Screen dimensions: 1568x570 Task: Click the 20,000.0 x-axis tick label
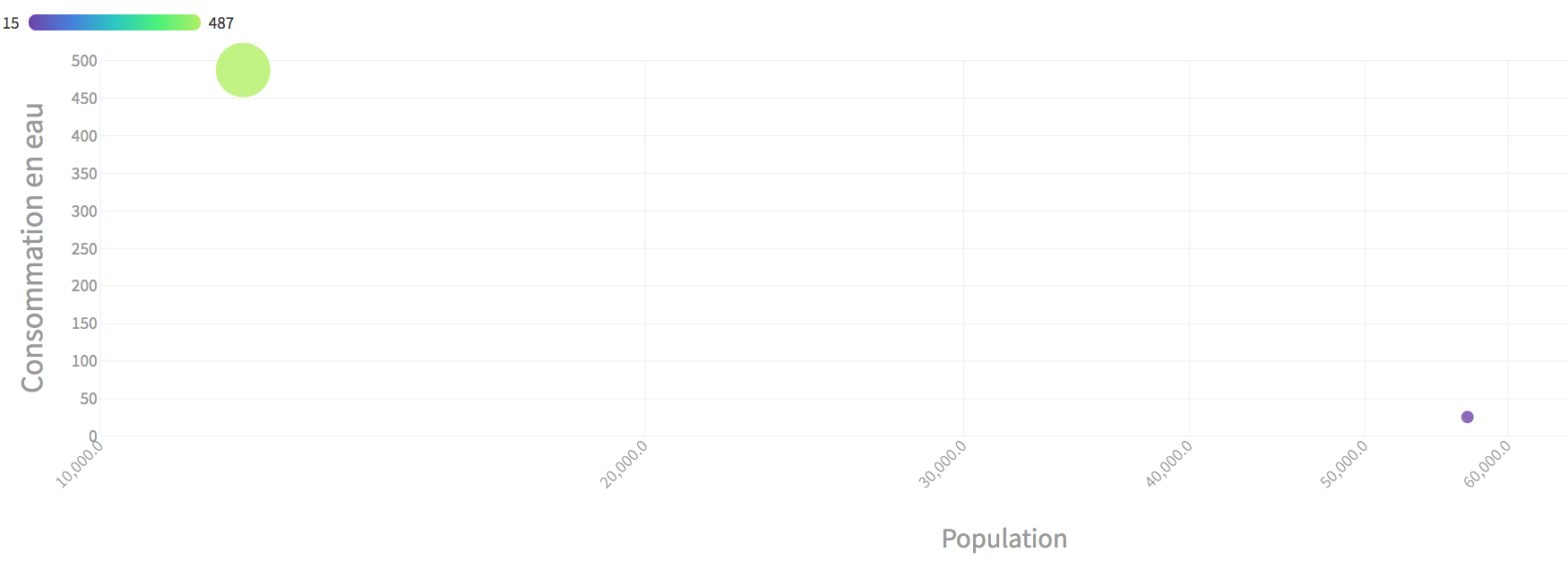[625, 463]
